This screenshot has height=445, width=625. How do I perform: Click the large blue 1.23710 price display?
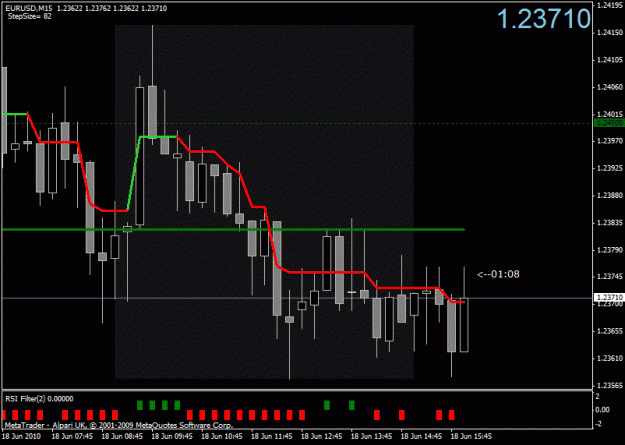[544, 19]
